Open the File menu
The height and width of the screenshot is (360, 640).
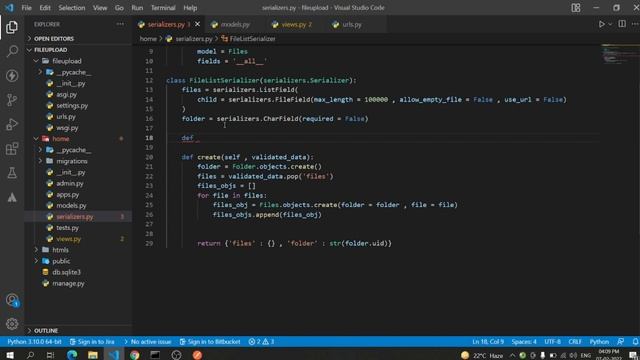click(x=27, y=8)
